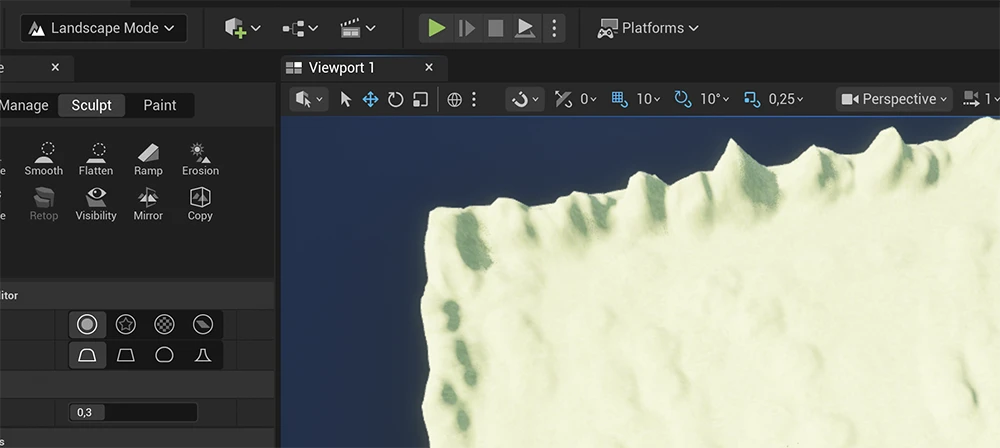Toggle rotation snapping in the viewport

click(x=683, y=99)
